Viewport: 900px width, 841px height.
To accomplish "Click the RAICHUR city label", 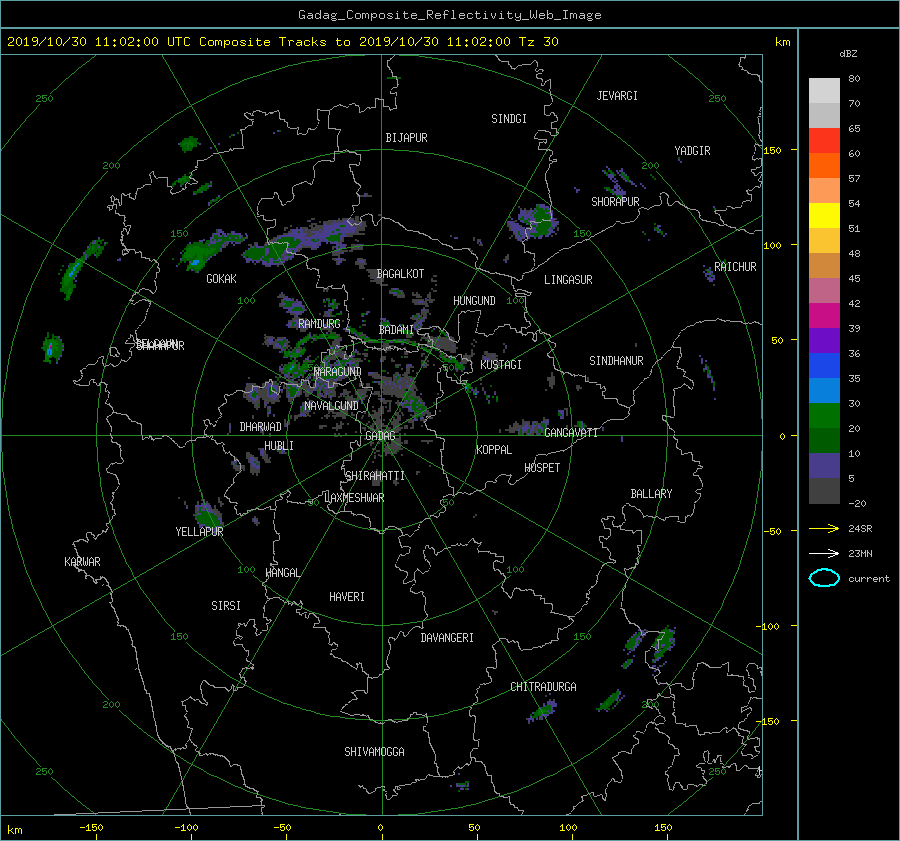I will click(735, 267).
